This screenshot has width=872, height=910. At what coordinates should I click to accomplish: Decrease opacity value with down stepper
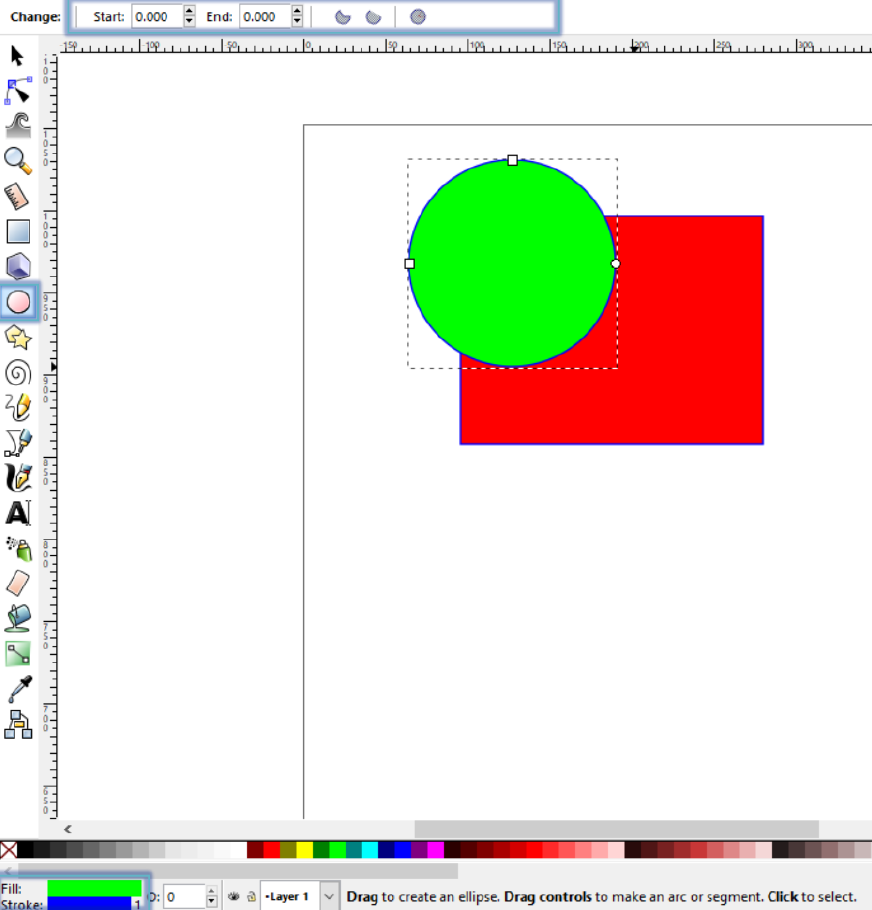211,902
